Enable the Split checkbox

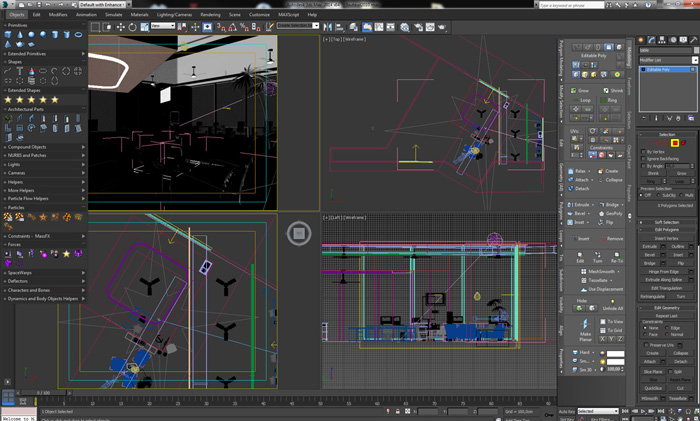pos(670,371)
